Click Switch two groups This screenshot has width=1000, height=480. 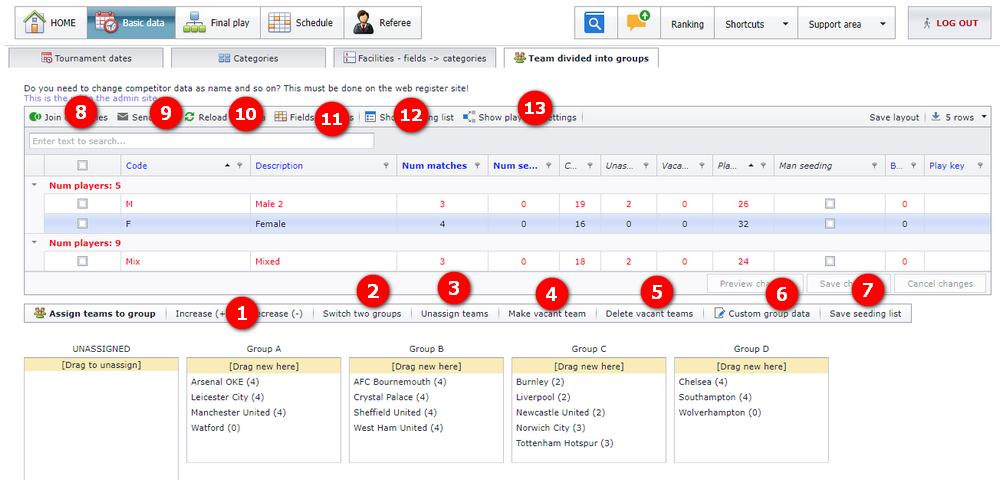(362, 314)
